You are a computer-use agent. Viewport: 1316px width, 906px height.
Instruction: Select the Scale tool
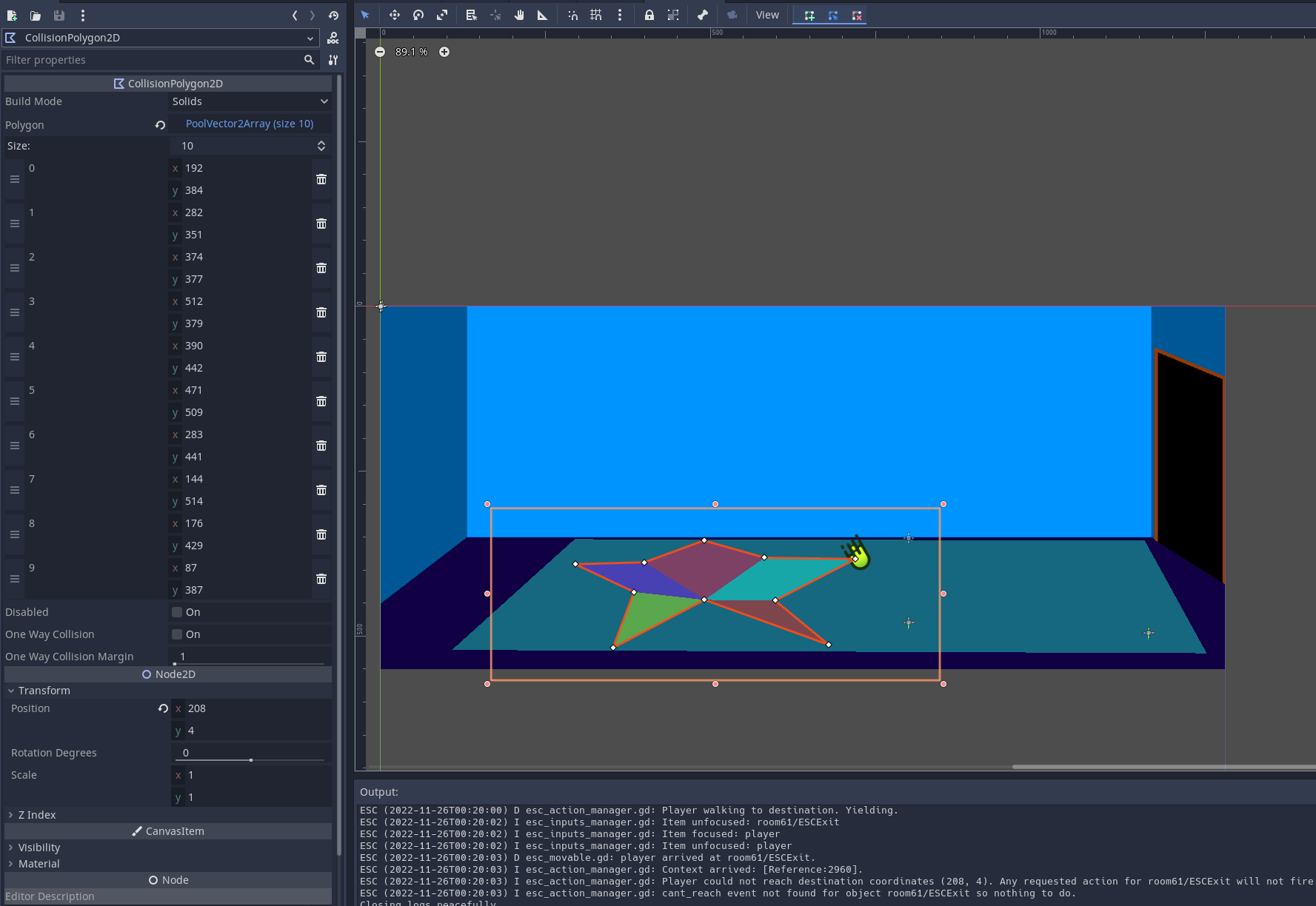(x=442, y=15)
